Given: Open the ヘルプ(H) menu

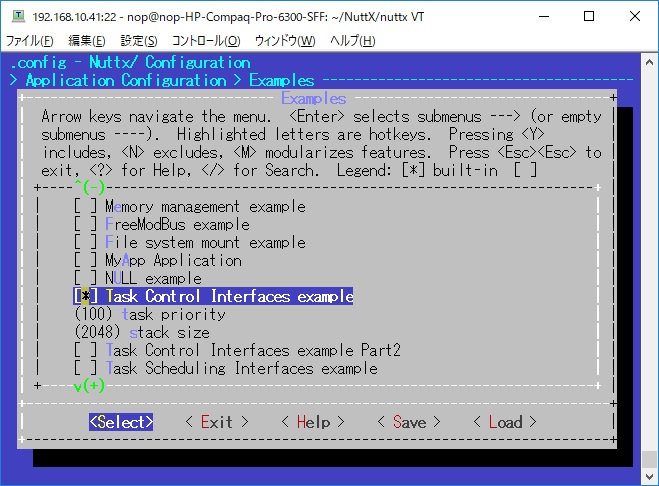Looking at the screenshot, I should tap(353, 41).
